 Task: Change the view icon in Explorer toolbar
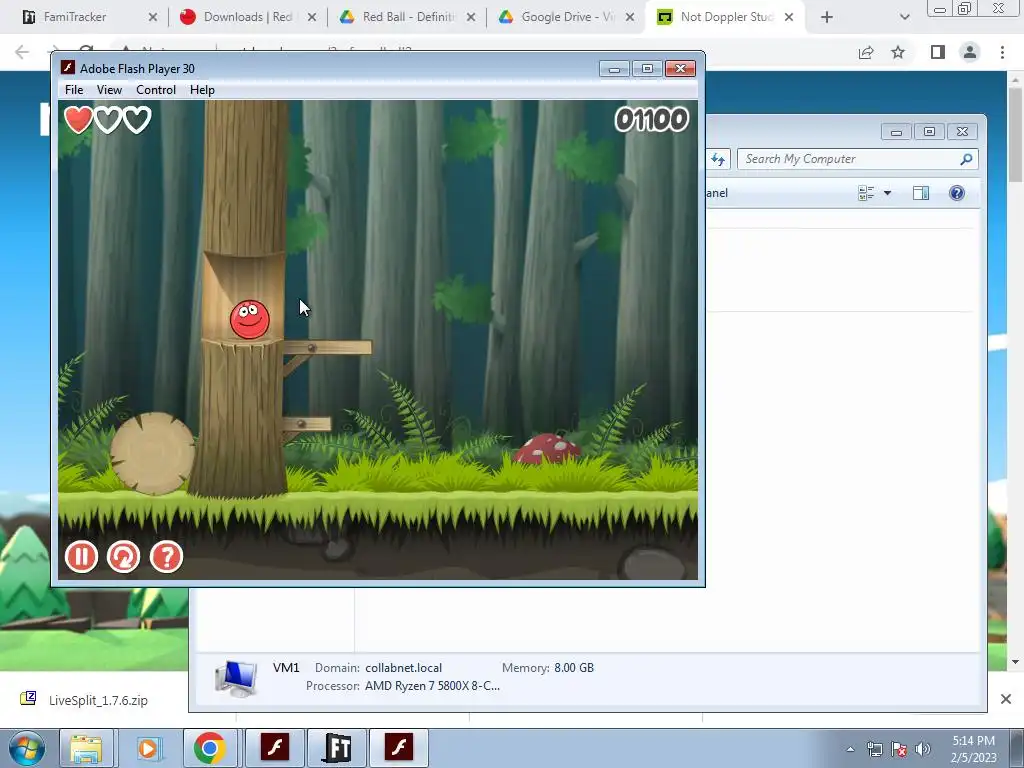click(866, 193)
